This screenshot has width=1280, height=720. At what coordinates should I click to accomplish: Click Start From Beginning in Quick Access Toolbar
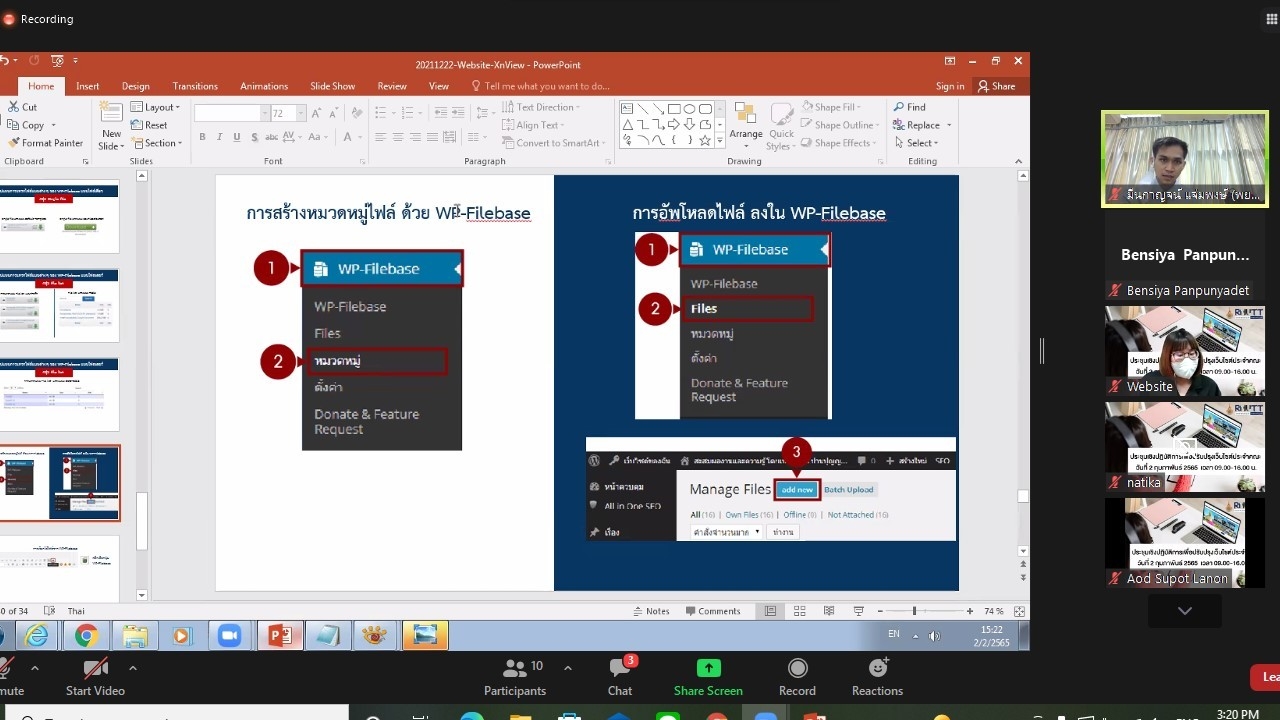pos(57,61)
